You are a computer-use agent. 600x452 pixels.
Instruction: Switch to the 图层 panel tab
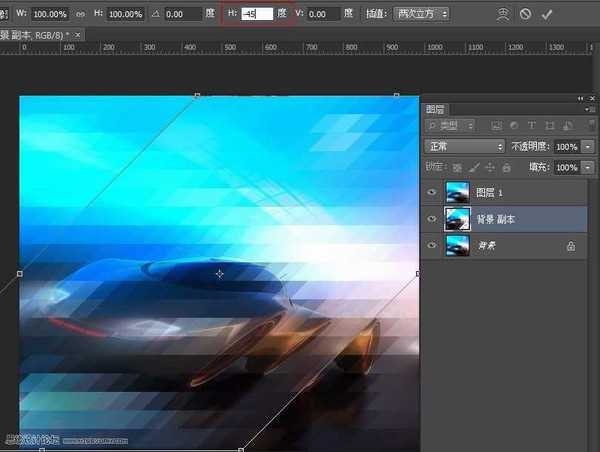[436, 109]
